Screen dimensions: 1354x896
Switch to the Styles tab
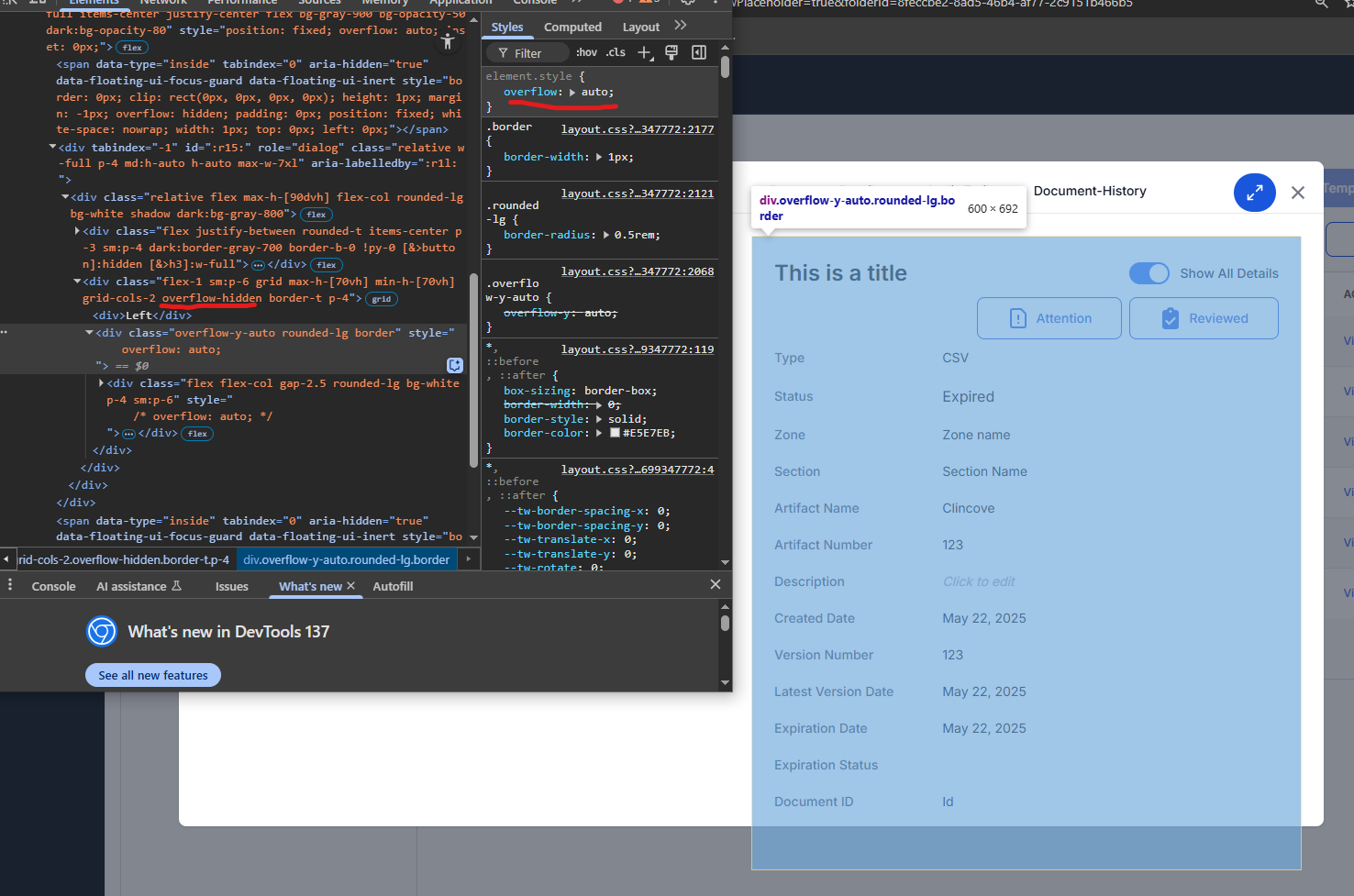507,28
